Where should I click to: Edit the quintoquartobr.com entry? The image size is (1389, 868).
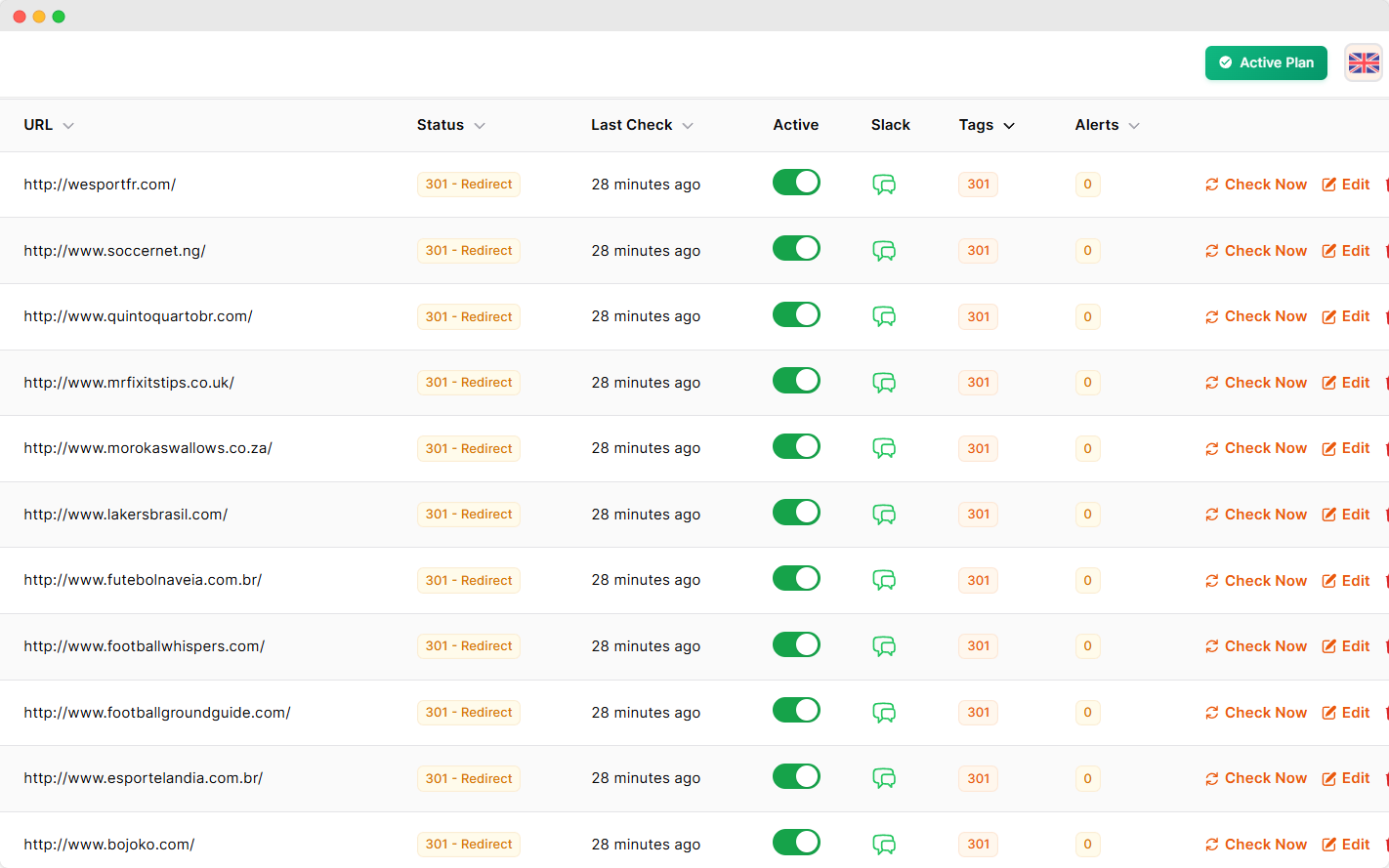[x=1346, y=316]
